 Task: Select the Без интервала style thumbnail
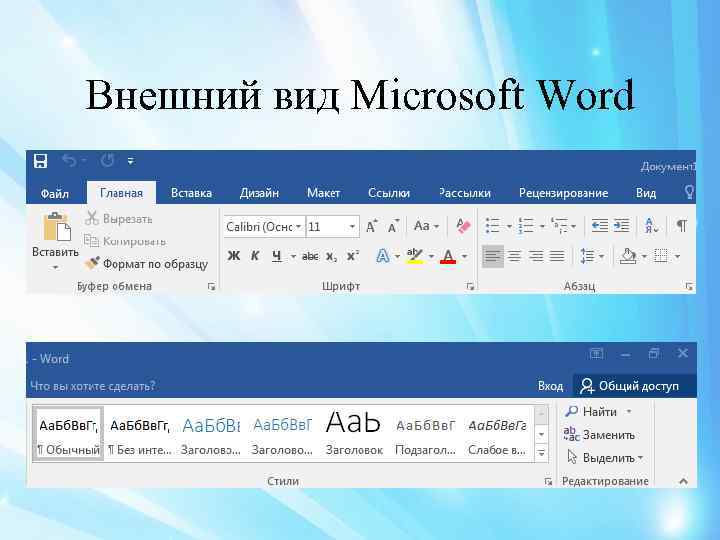pyautogui.click(x=140, y=433)
